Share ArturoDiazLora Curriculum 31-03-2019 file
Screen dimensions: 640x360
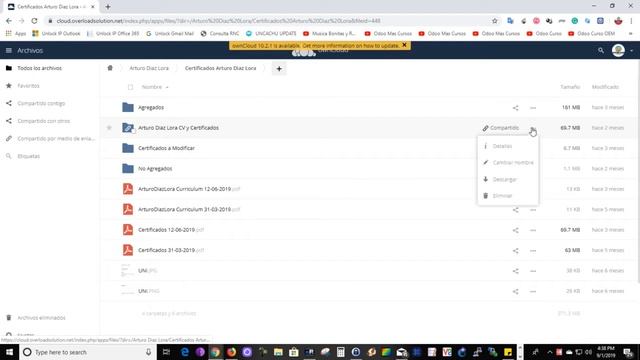[x=516, y=210]
